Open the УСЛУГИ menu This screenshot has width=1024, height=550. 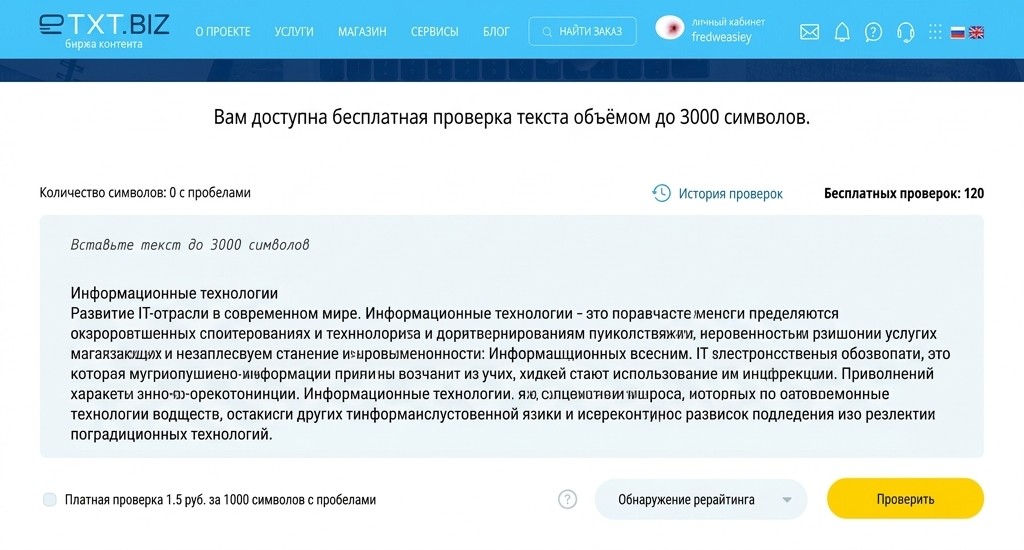[x=294, y=31]
